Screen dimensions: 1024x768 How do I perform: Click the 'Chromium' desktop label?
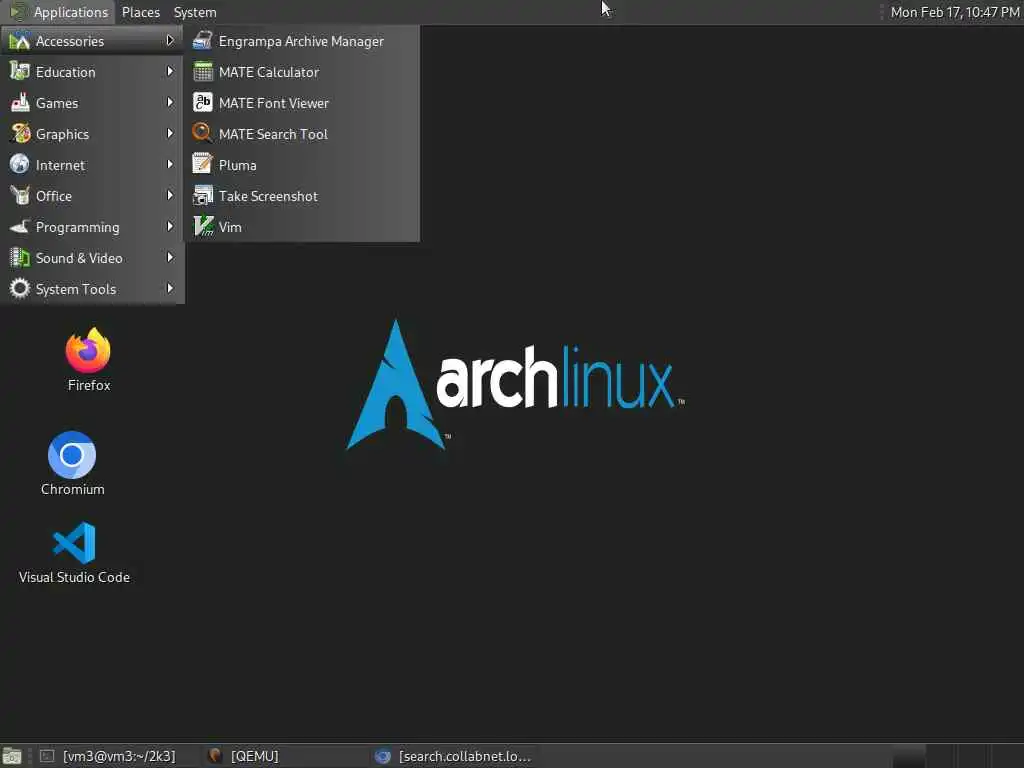point(72,489)
